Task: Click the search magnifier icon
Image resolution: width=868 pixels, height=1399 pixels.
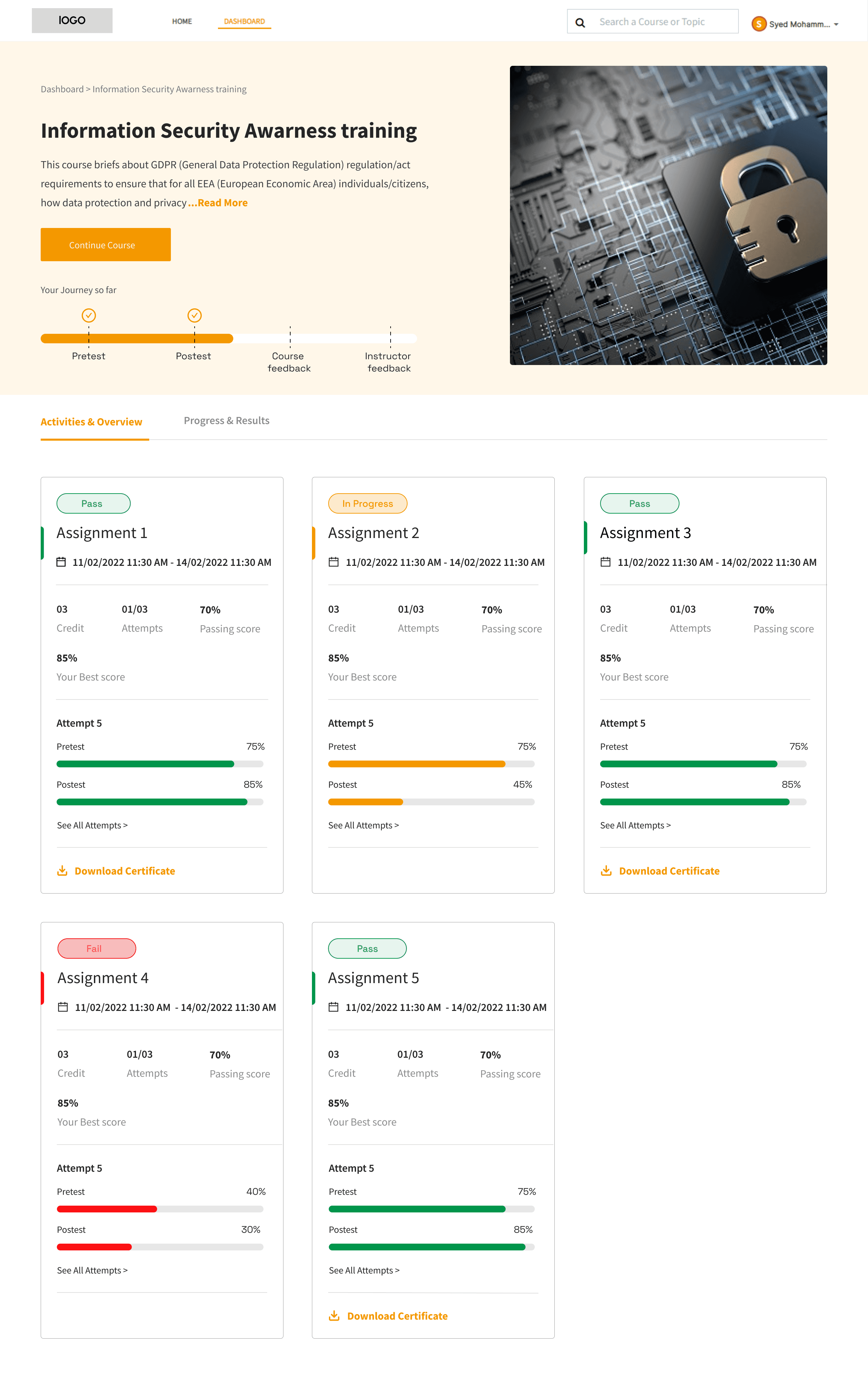Action: tap(580, 22)
